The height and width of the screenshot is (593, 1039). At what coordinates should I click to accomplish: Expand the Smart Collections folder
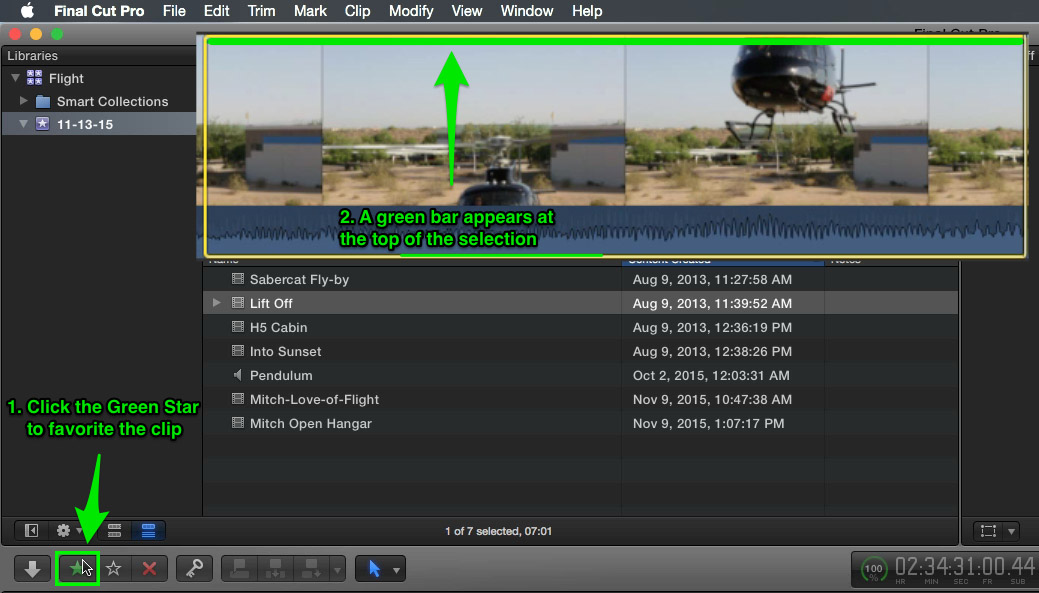click(24, 101)
